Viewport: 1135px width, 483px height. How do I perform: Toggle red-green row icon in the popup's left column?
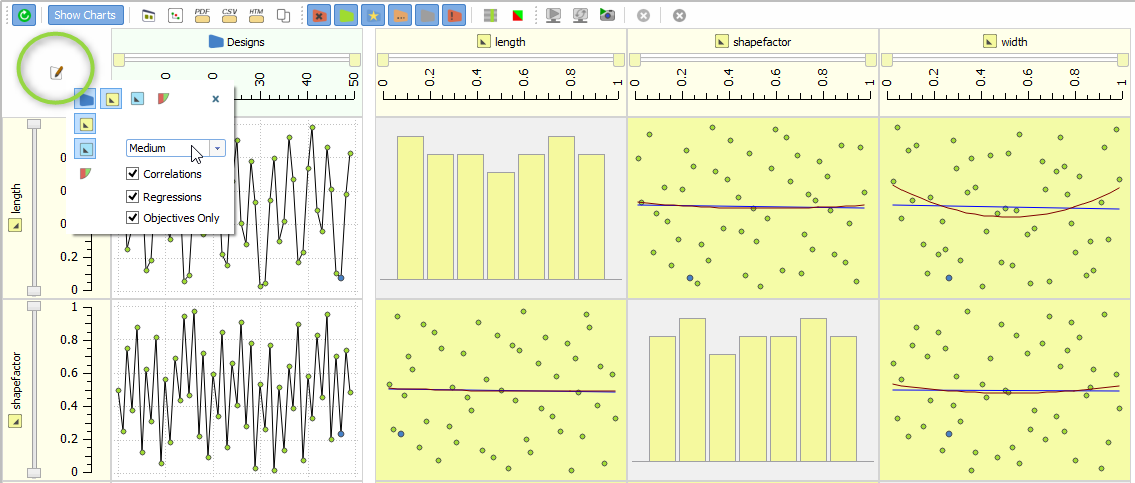tap(85, 173)
